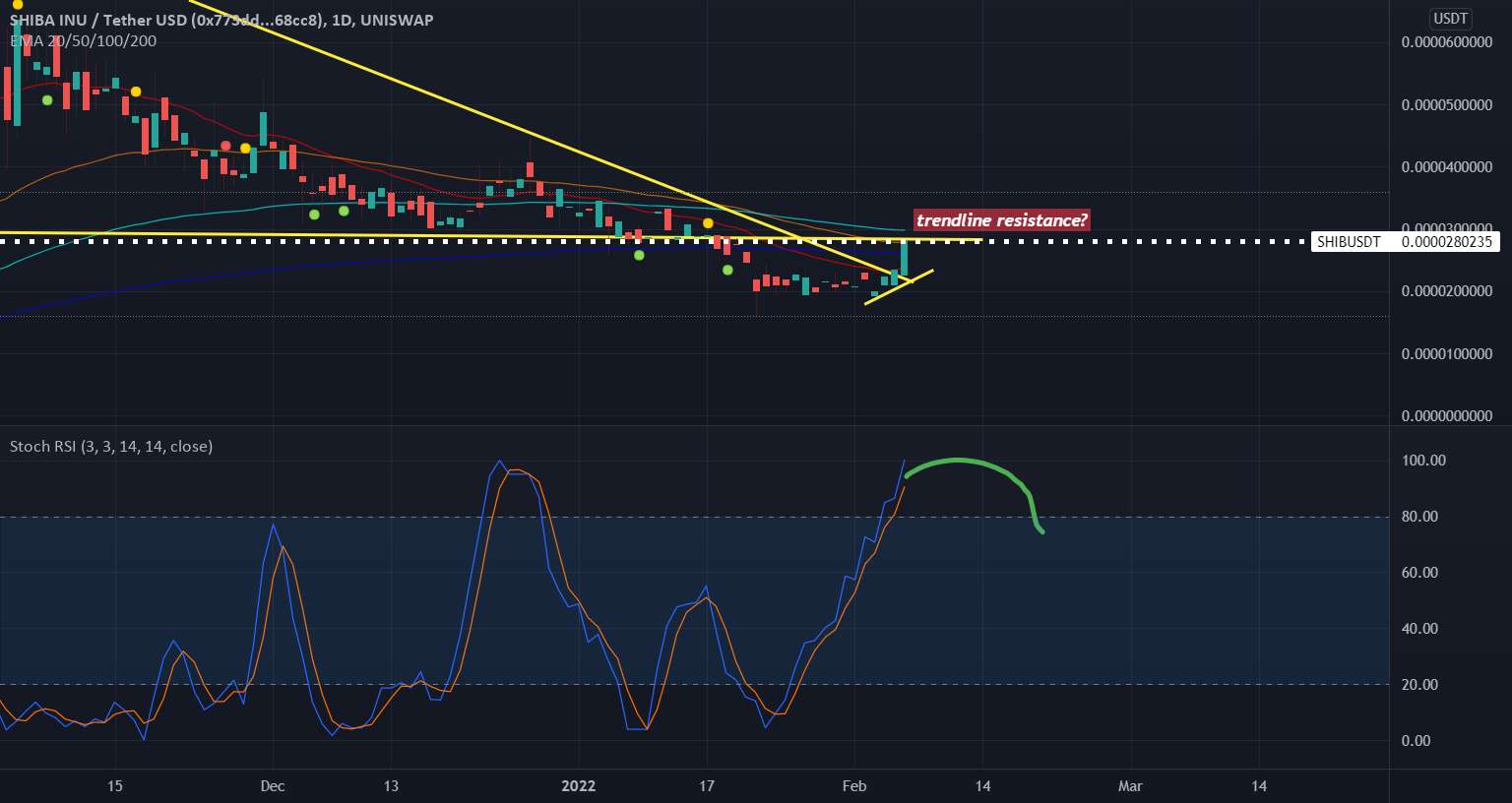The height and width of the screenshot is (803, 1512).
Task: Click the EMA 20/50/100/200 indicator legend
Action: [x=84, y=40]
